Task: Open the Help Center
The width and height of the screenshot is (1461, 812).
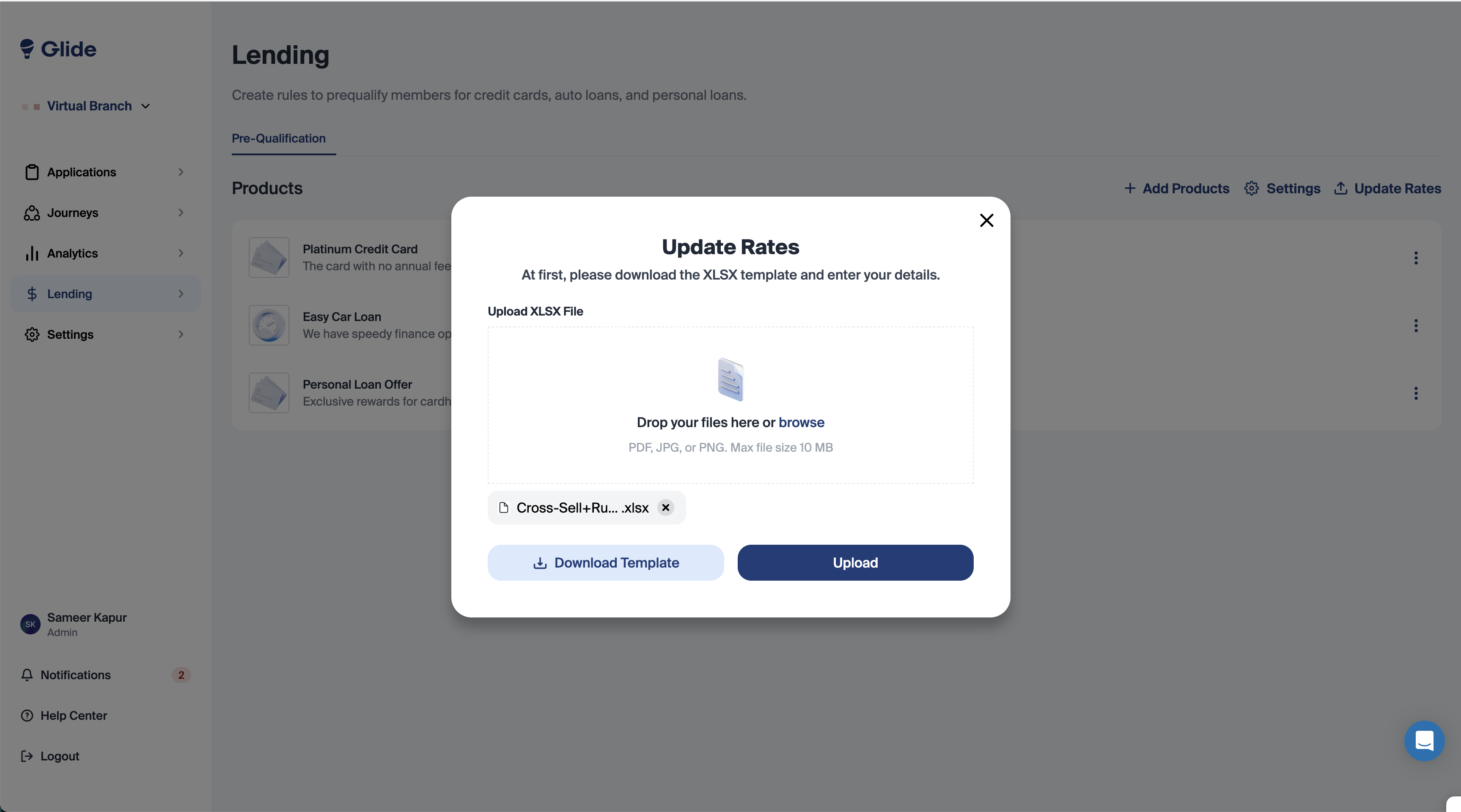Action: (73, 716)
